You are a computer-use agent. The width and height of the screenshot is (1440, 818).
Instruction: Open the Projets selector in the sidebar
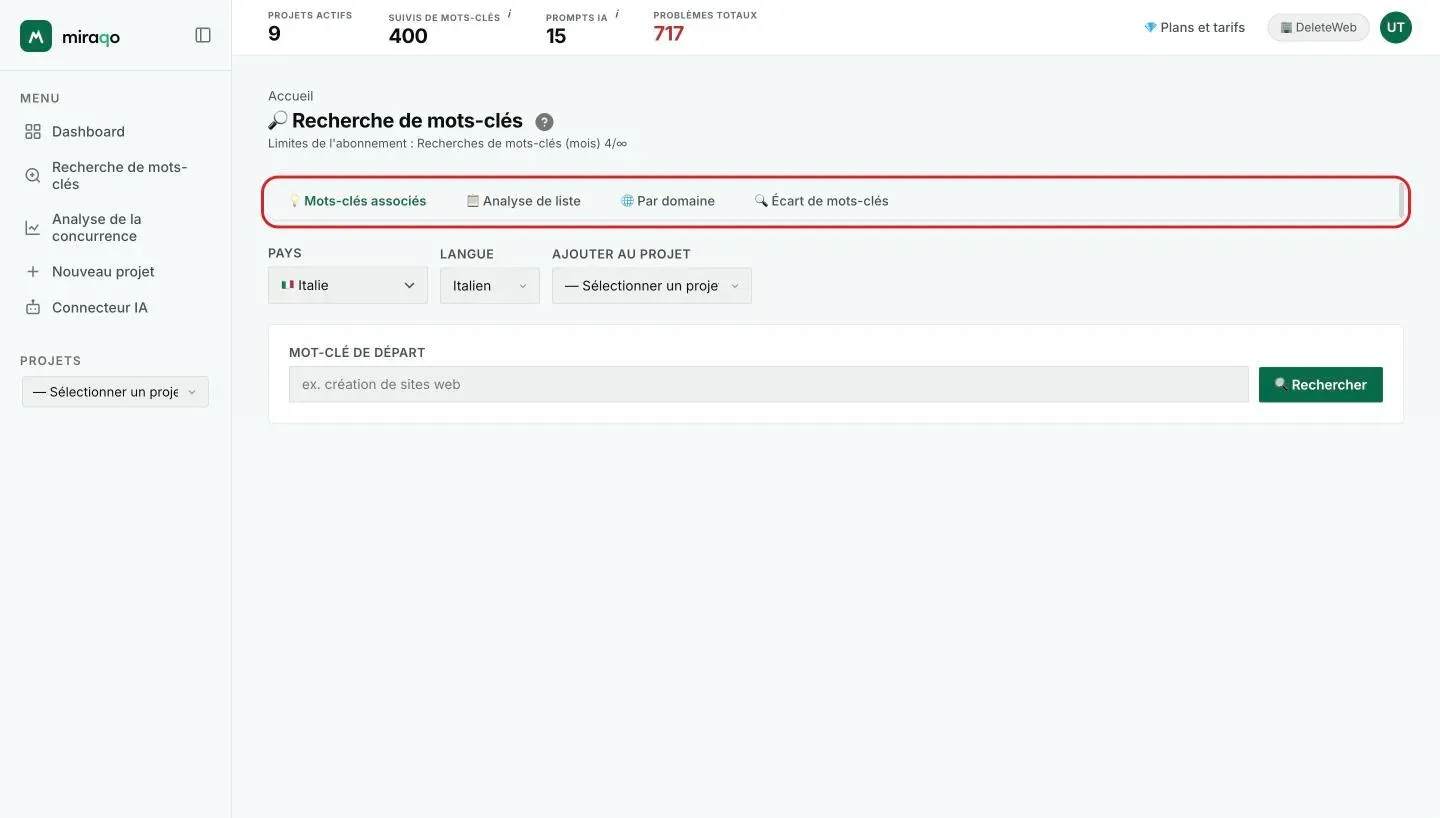click(x=115, y=392)
